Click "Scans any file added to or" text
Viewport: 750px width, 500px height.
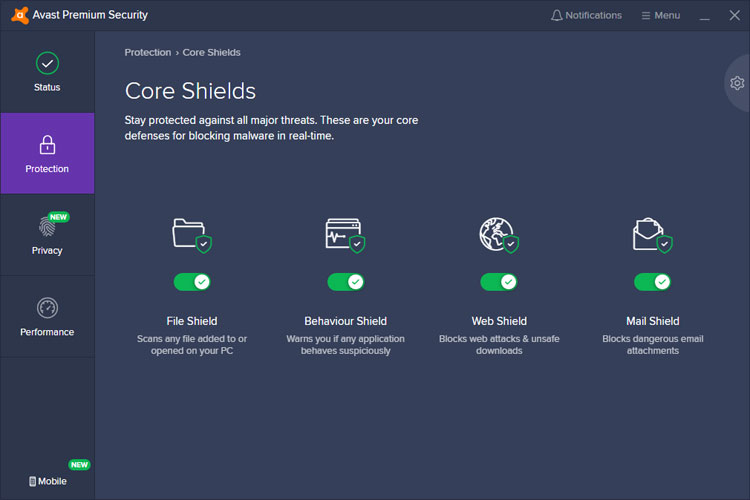click(192, 339)
